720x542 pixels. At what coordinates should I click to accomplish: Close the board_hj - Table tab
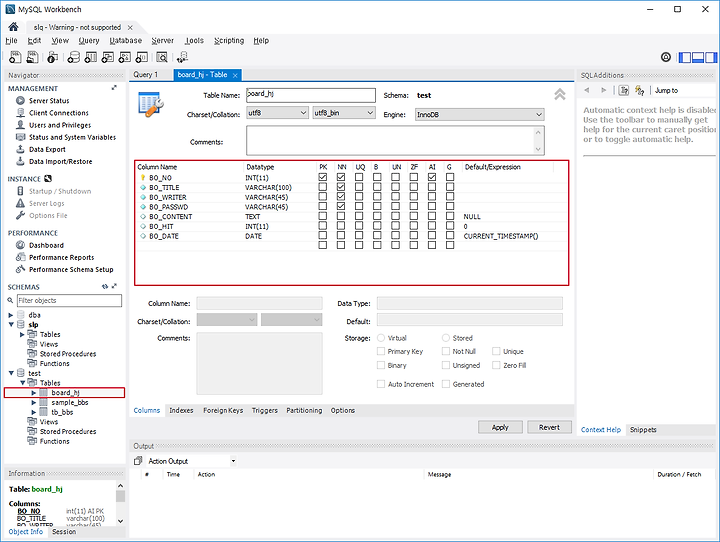[x=235, y=75]
